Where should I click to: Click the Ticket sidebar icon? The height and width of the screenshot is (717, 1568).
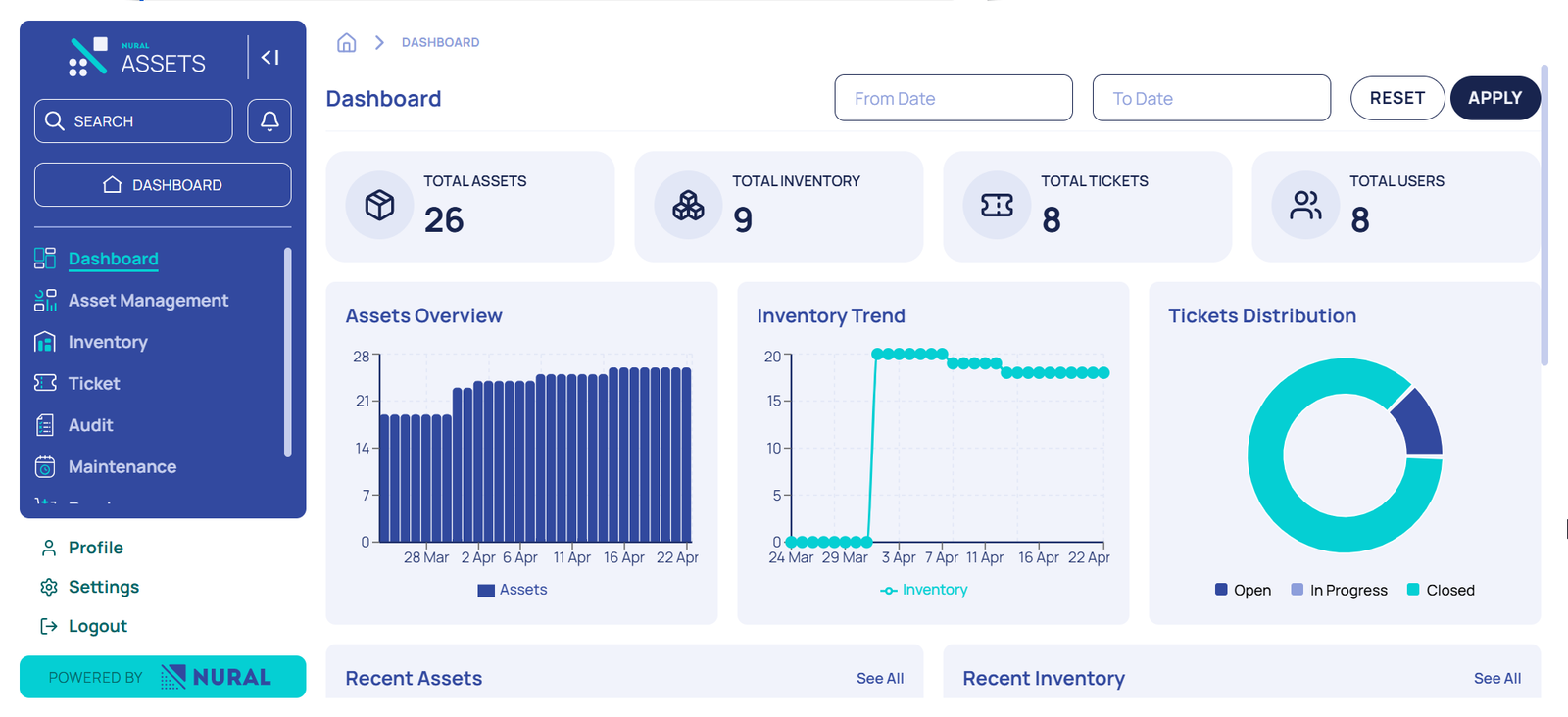click(x=45, y=383)
